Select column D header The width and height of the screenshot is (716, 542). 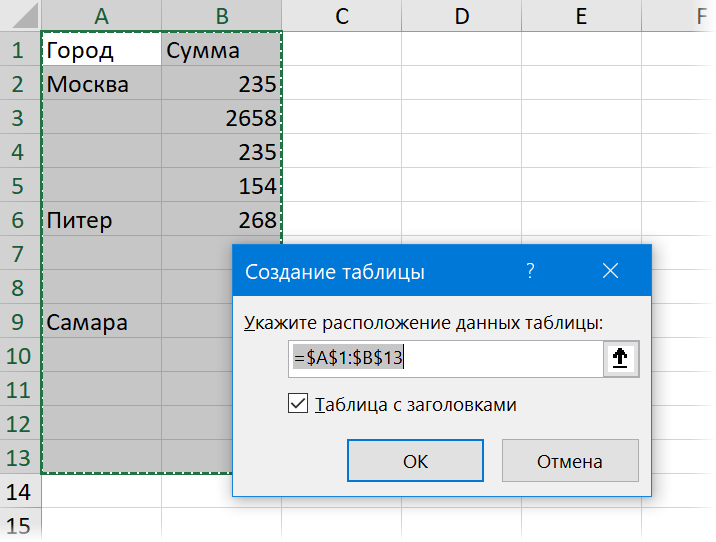pyautogui.click(x=462, y=16)
